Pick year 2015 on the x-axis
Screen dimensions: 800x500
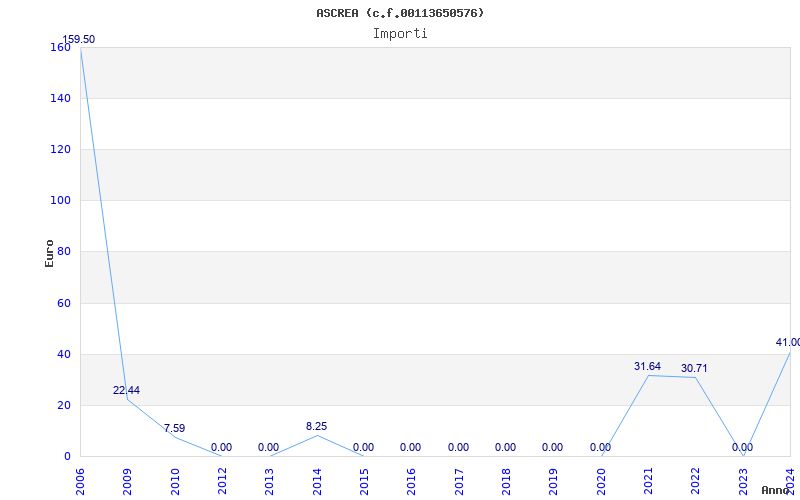(x=364, y=482)
